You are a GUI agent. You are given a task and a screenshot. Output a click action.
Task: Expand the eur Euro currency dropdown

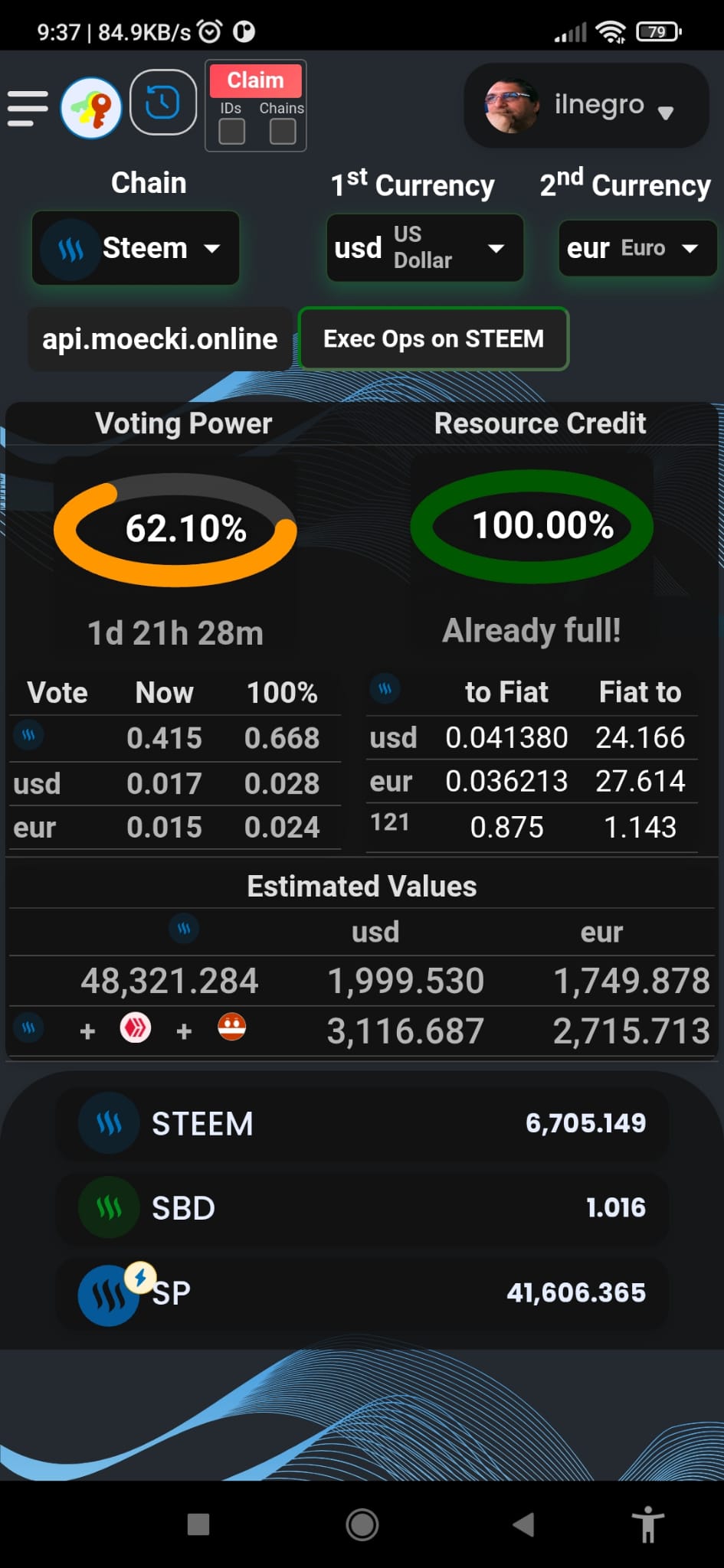point(637,248)
